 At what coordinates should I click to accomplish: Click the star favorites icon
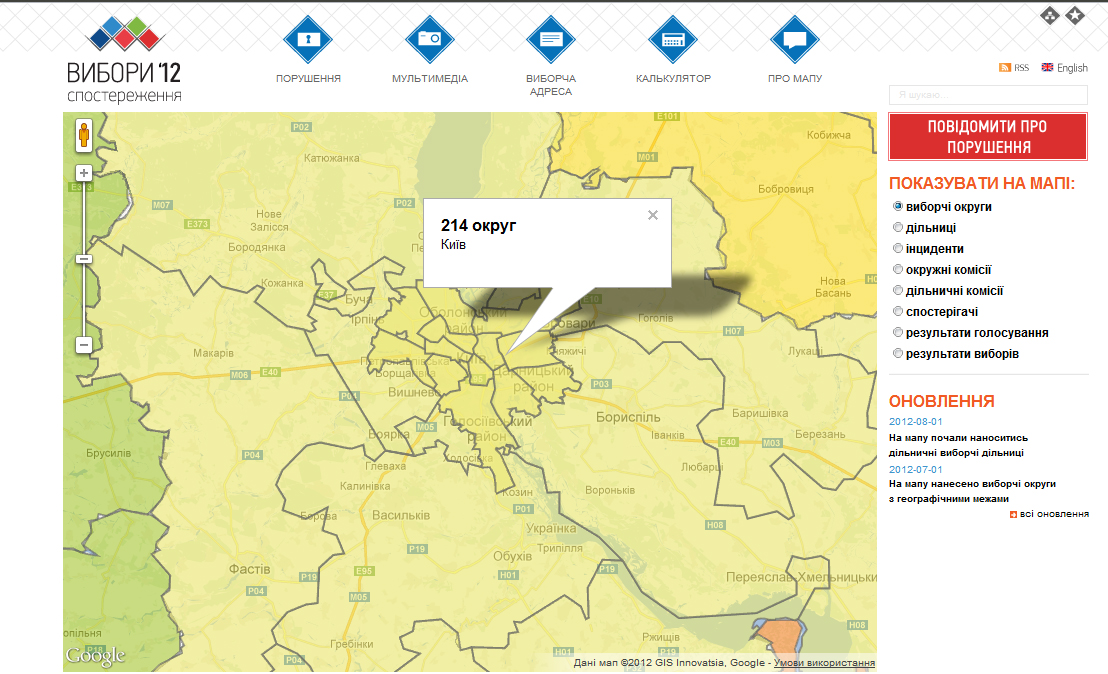1075,15
